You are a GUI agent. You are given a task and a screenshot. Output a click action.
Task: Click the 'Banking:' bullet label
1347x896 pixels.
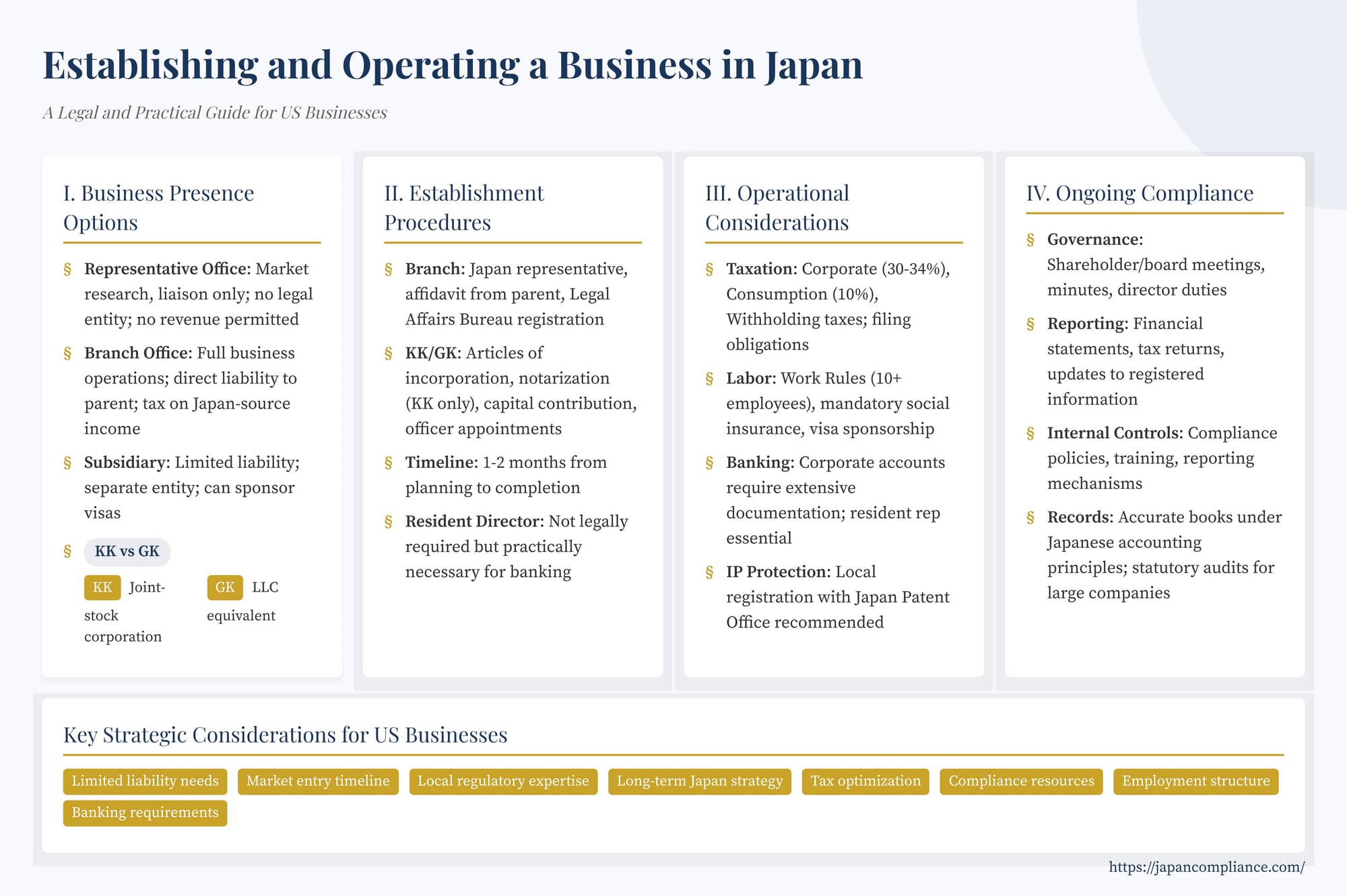760,462
